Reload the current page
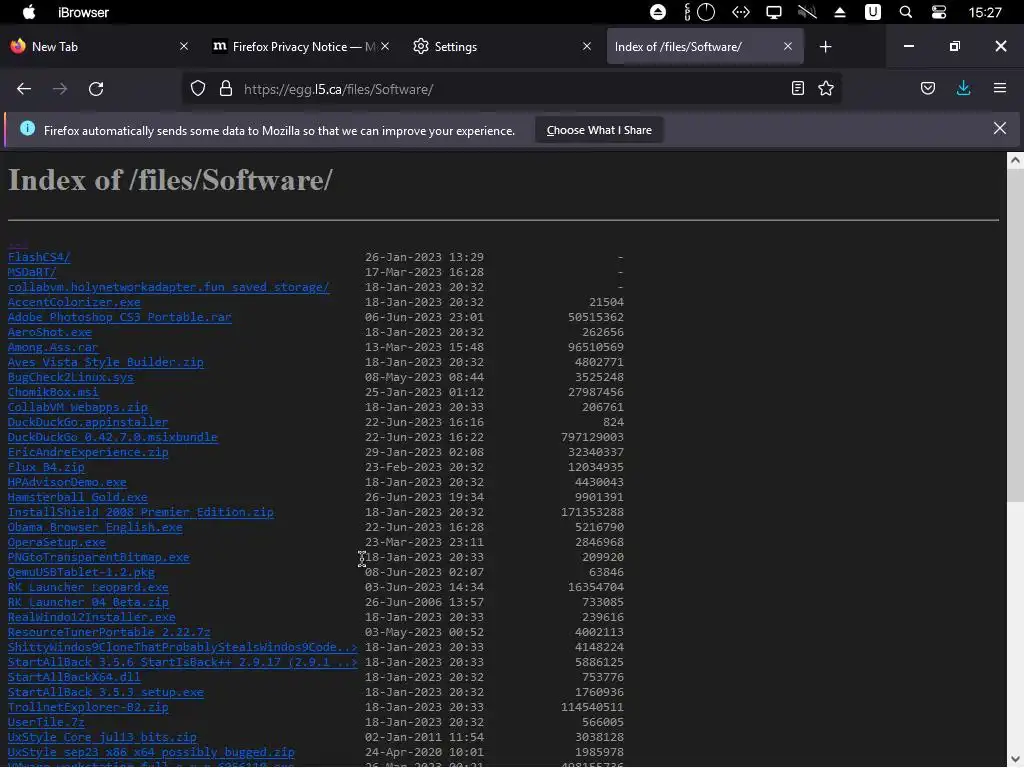Viewport: 1024px width, 768px height. [96, 89]
